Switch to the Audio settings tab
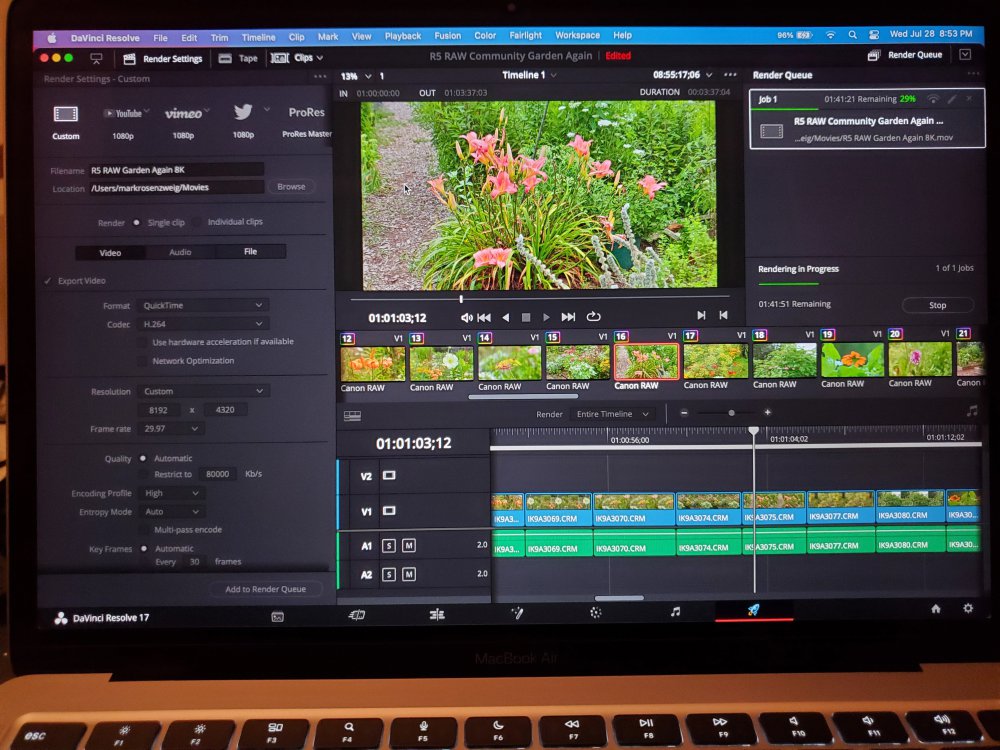Viewport: 1000px width, 750px height. 180,253
